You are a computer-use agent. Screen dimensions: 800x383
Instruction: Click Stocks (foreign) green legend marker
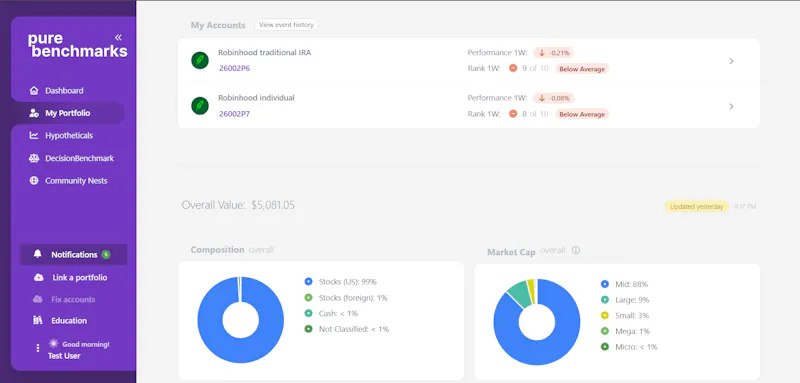point(308,297)
